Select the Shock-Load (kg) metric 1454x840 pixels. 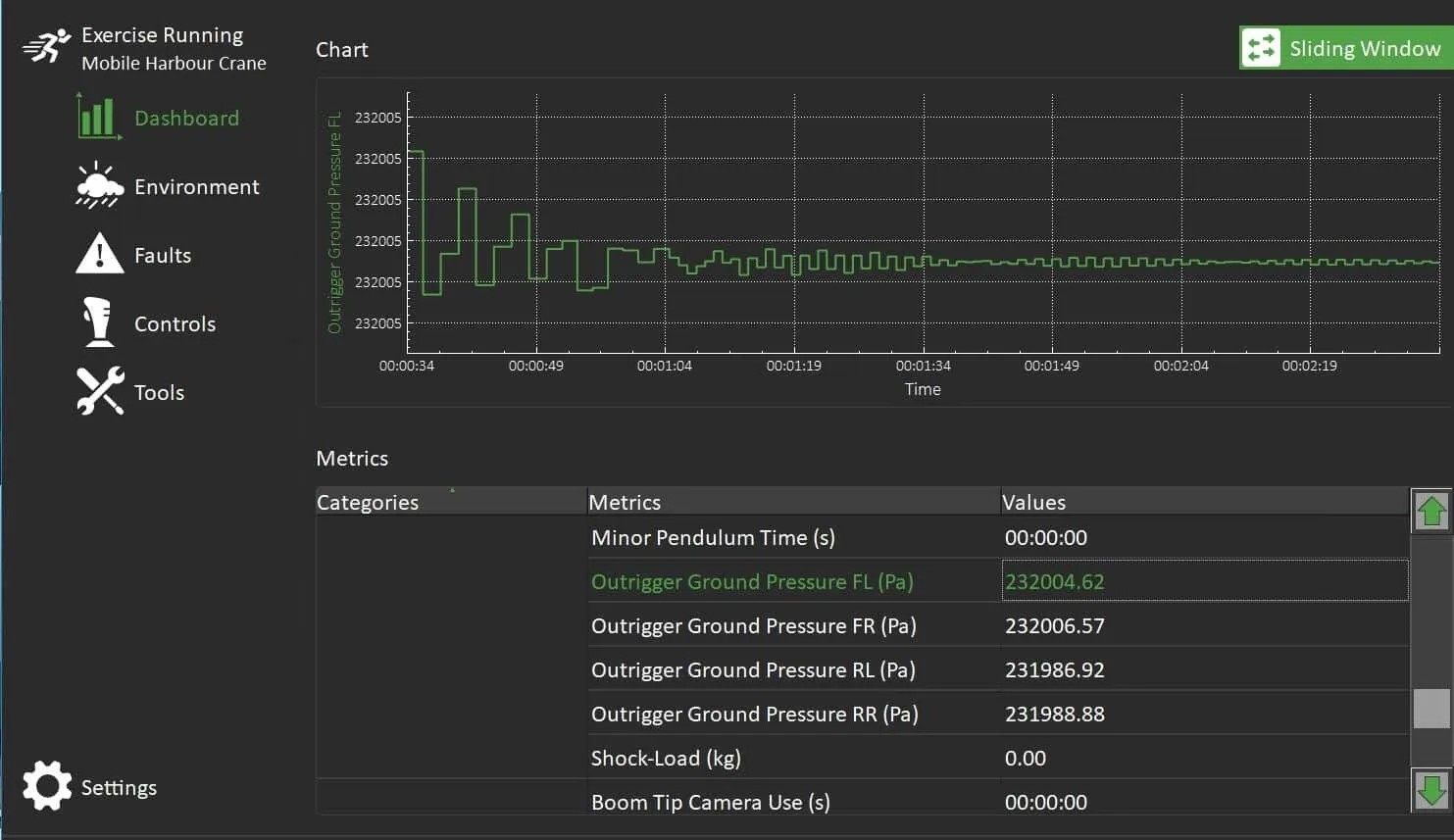click(x=666, y=758)
